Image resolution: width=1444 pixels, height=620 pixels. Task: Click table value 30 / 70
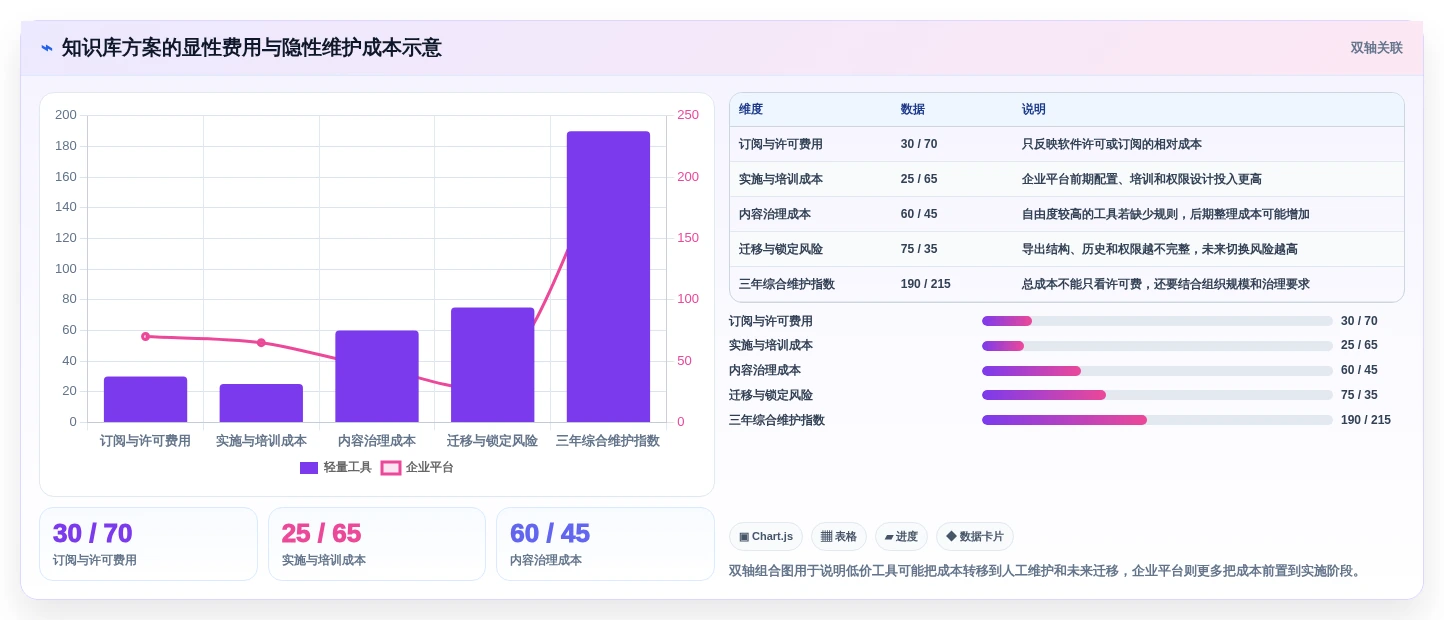(x=919, y=144)
